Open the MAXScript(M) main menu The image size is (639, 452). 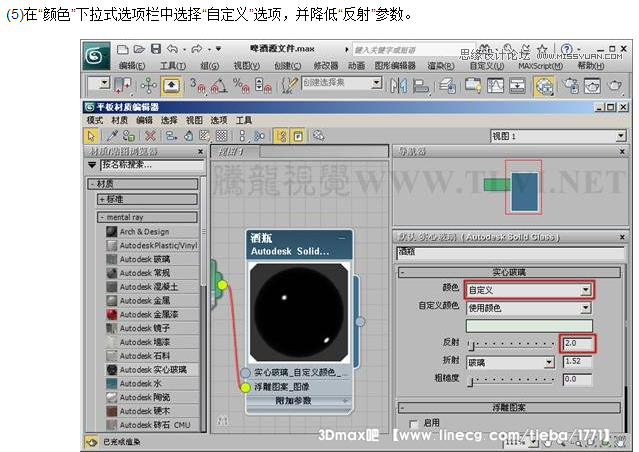(540, 66)
